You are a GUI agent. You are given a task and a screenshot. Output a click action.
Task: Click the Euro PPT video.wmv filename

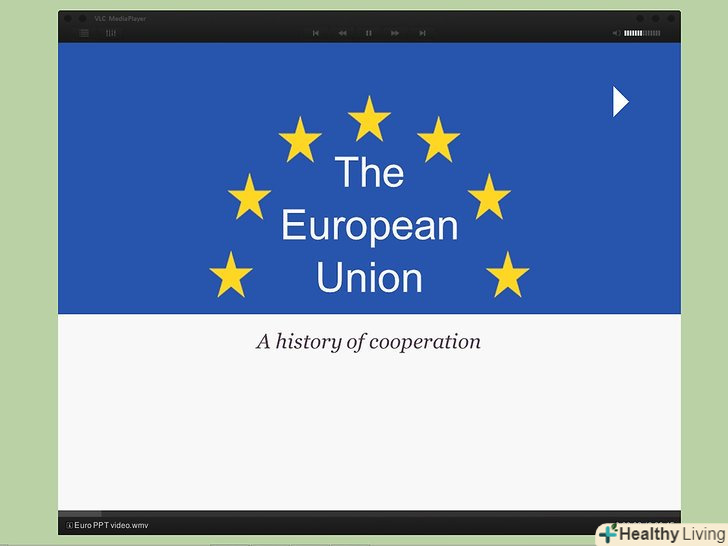pos(111,526)
